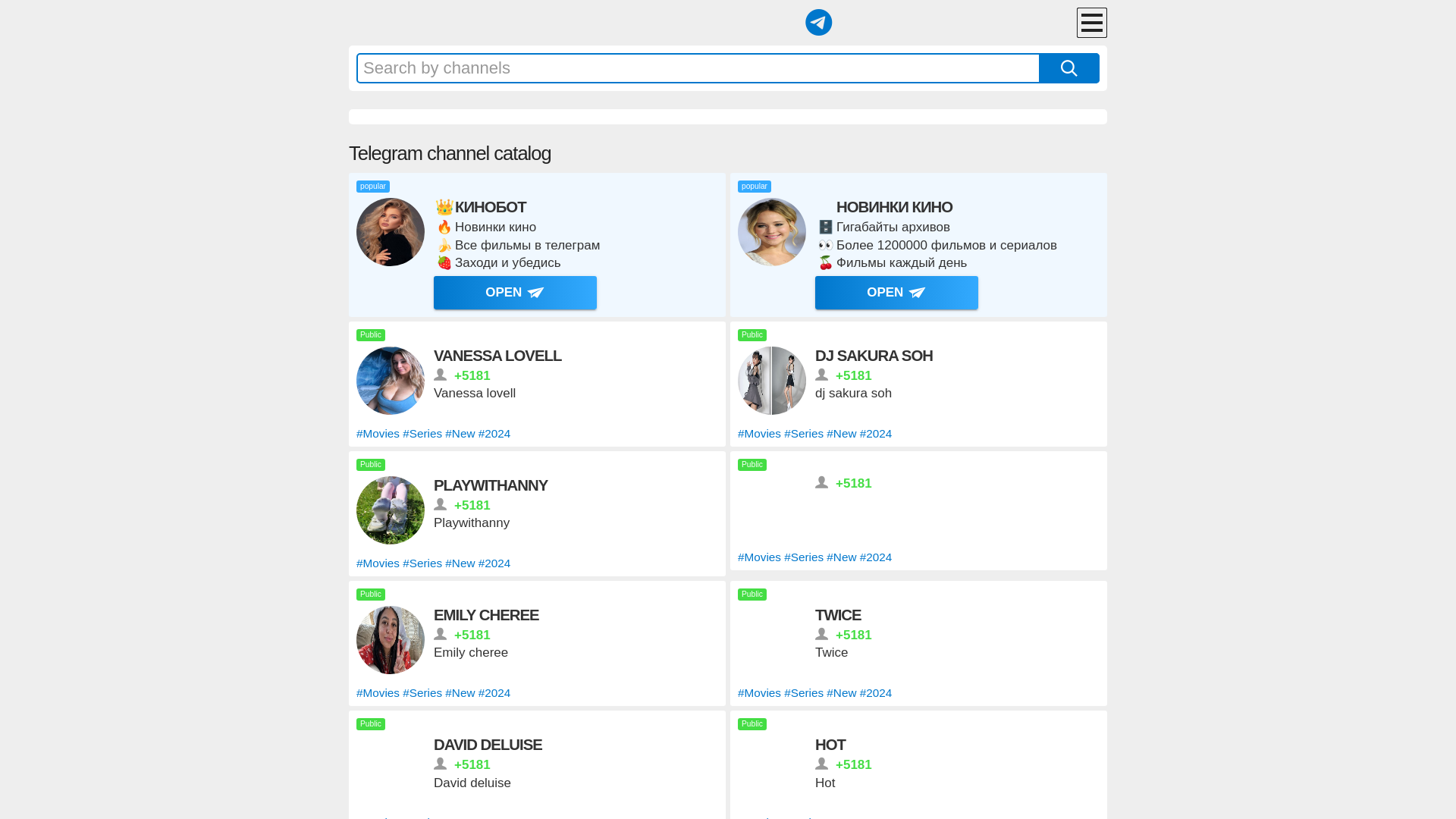Click the magnifier search button
Viewport: 1456px width, 819px height.
[x=1068, y=68]
